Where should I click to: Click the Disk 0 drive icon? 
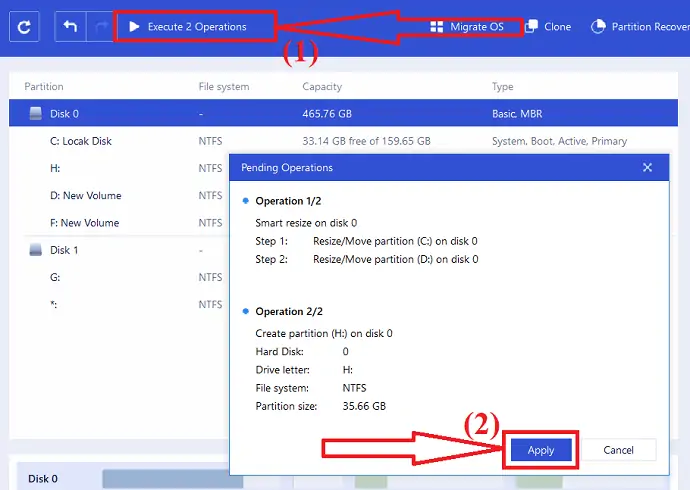[36, 113]
